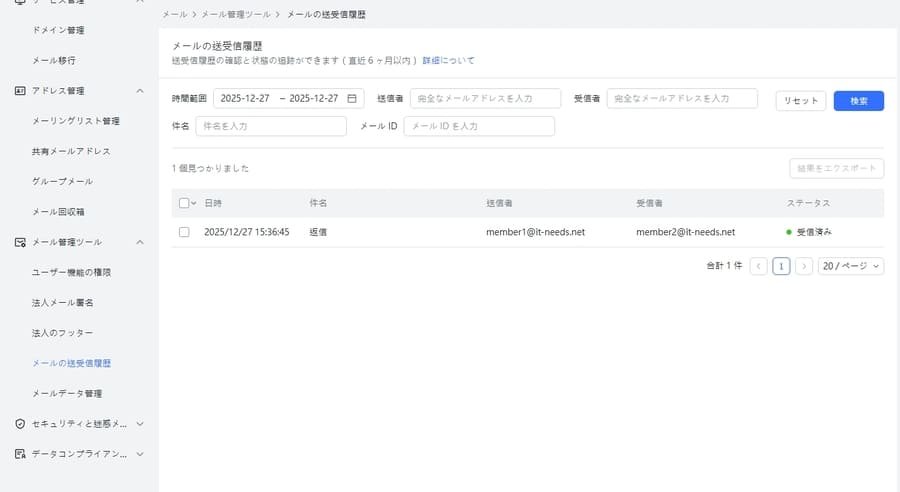900x492 pixels.
Task: Open グループメール menu item
Action: click(62, 181)
